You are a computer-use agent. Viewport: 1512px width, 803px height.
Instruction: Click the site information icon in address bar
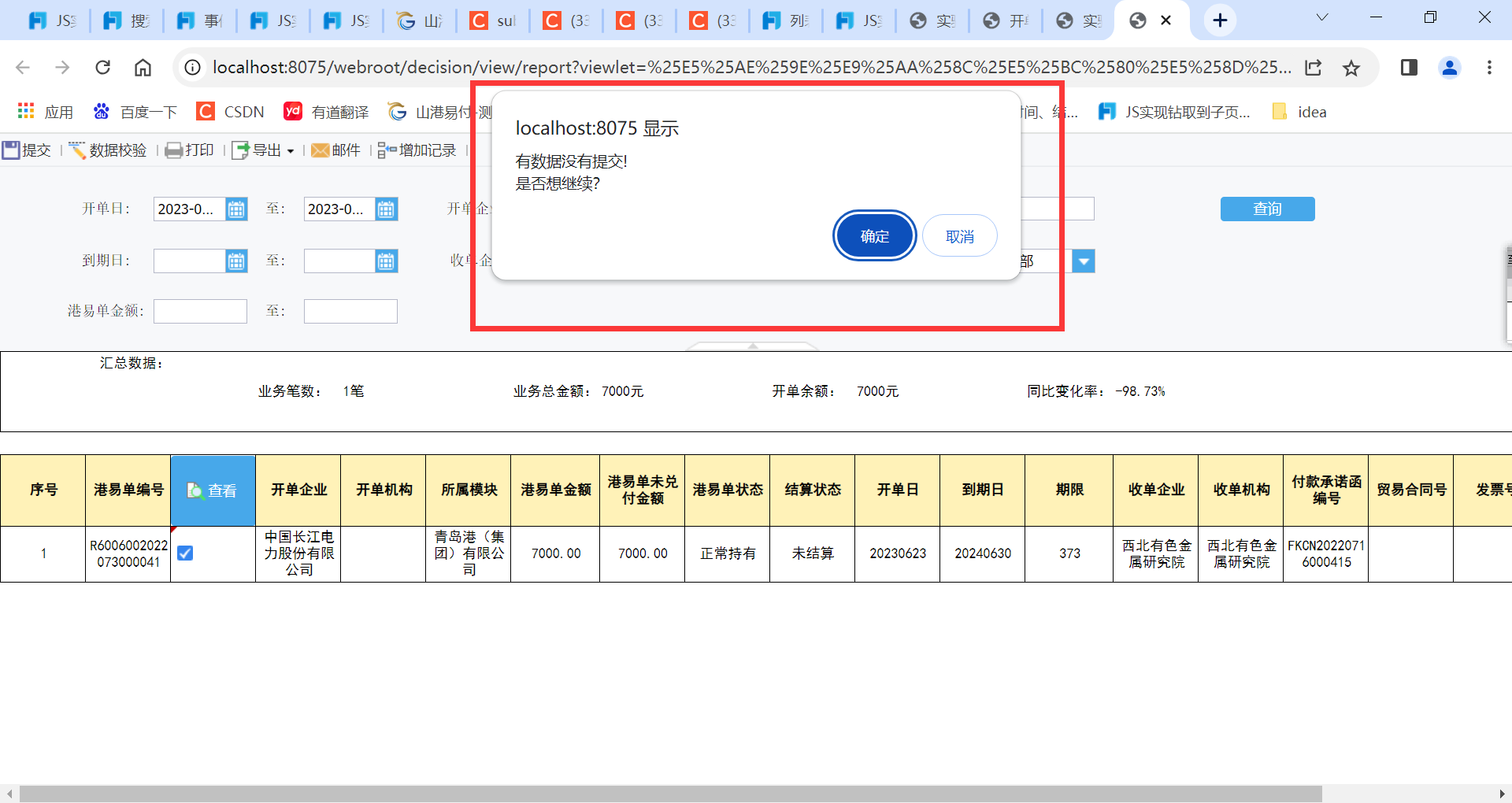(x=192, y=68)
